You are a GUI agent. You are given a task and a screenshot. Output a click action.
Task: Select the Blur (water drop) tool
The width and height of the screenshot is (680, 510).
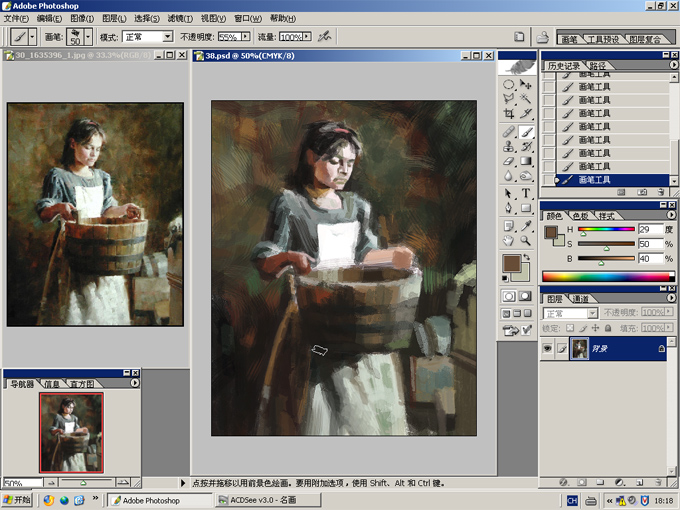[509, 176]
